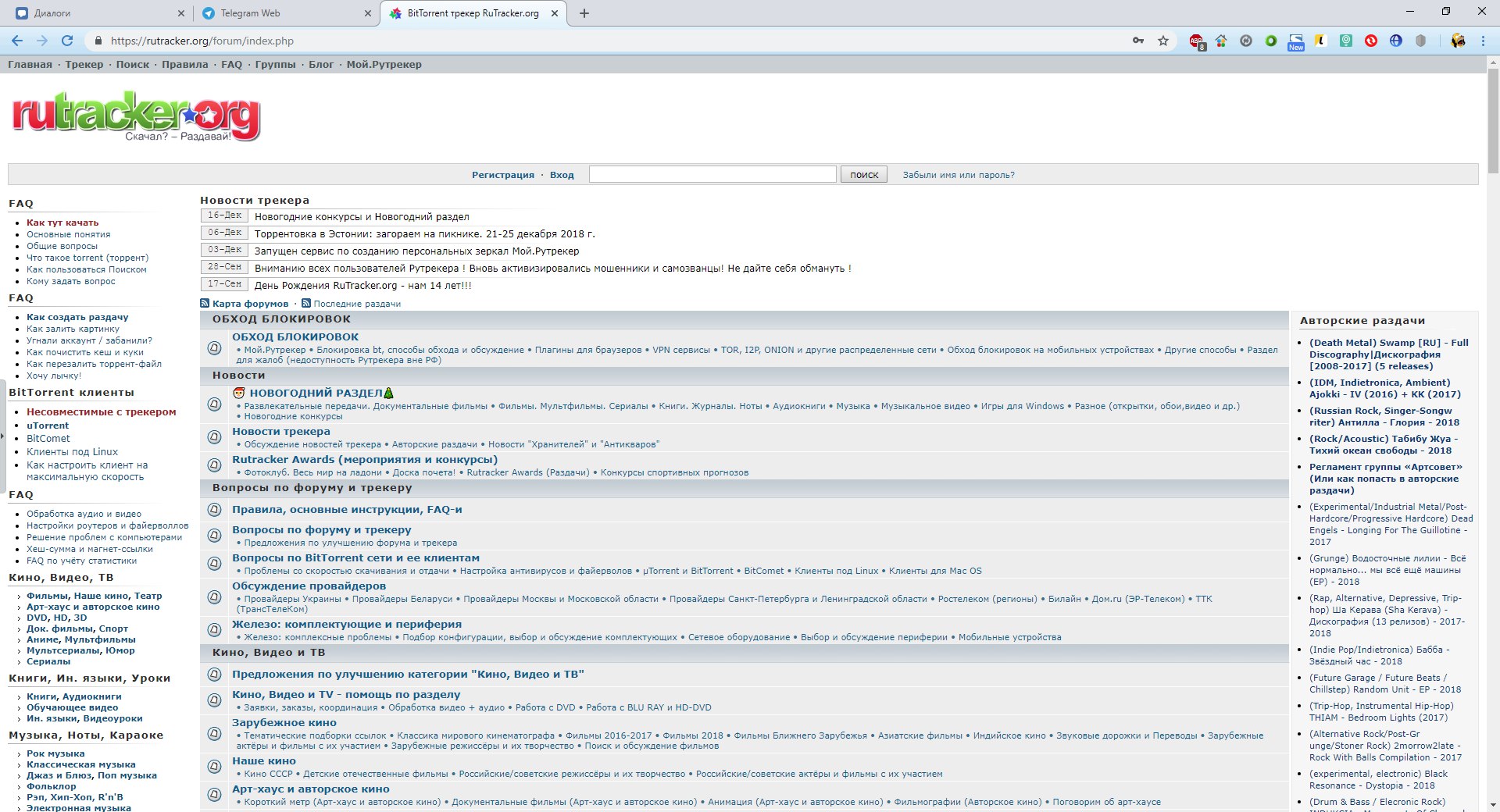
Task: Click the gray circular refresh extension icon
Action: 1246,41
